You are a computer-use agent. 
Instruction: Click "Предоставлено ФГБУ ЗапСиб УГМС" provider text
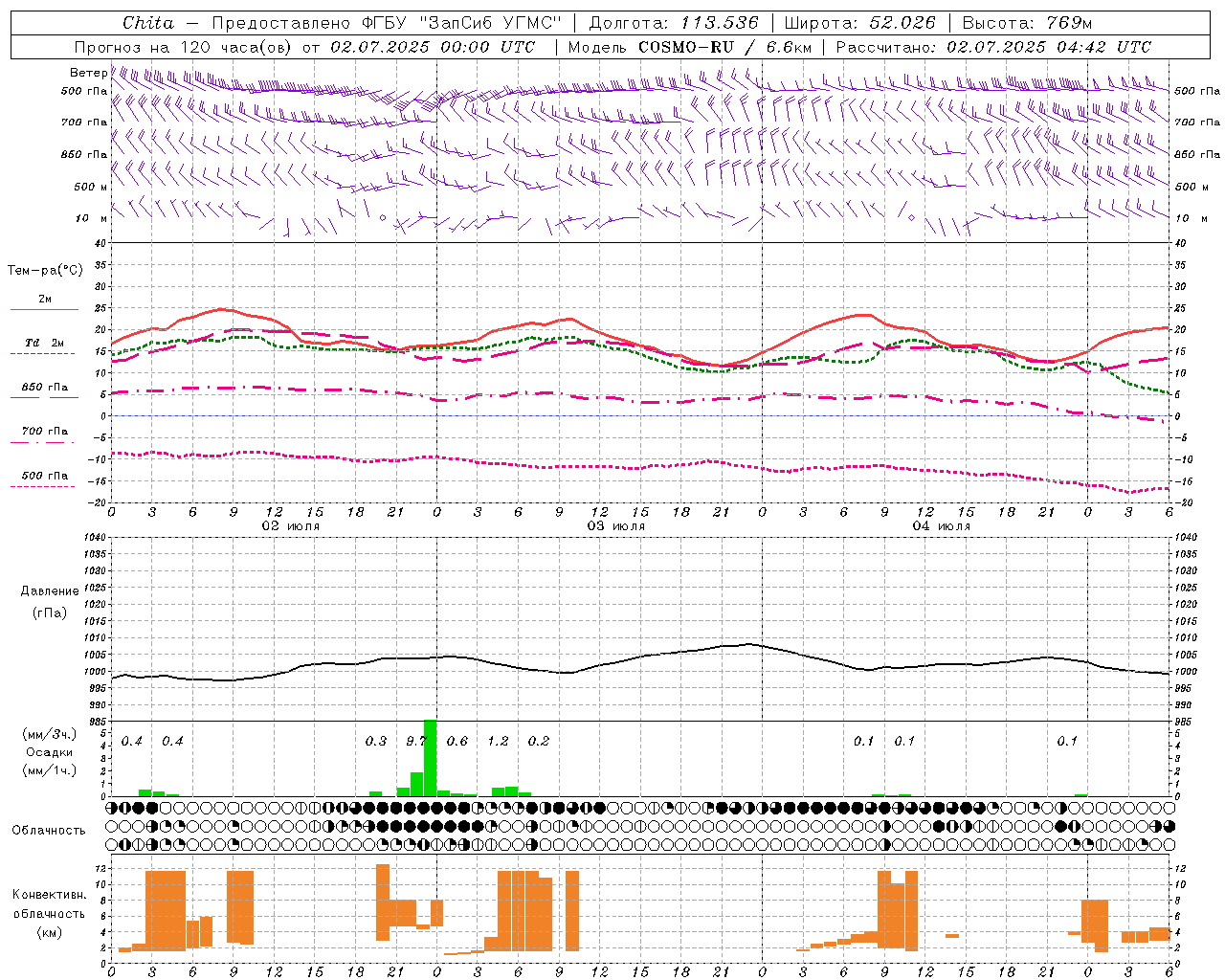pyautogui.click(x=386, y=23)
